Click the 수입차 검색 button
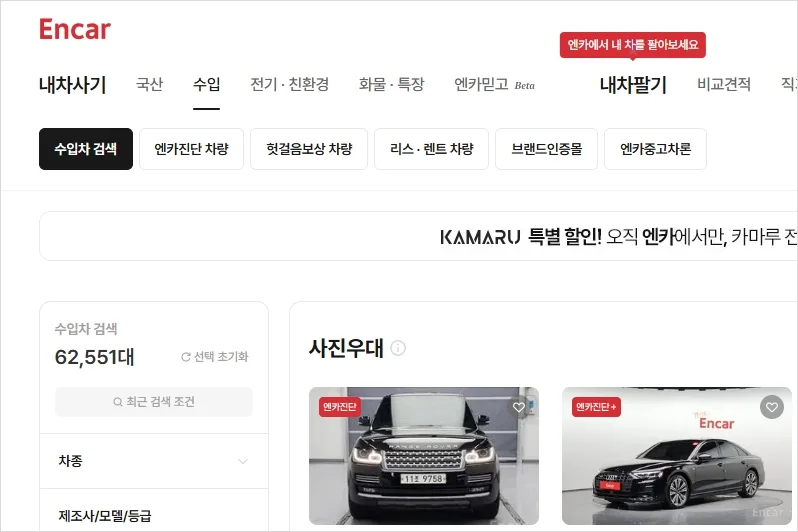 pos(86,149)
